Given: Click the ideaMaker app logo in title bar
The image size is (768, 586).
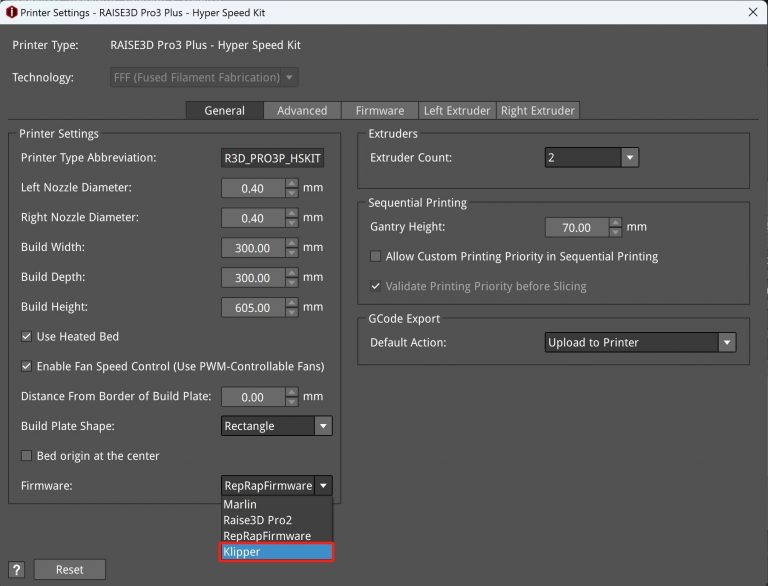Looking at the screenshot, I should point(12,12).
